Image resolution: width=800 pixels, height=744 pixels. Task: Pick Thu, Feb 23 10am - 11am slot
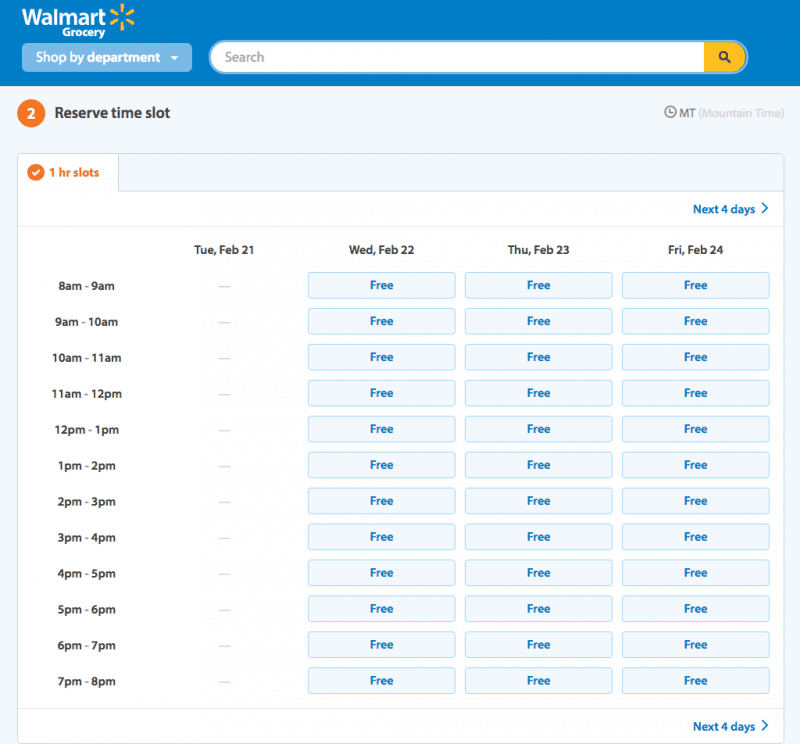coord(539,357)
